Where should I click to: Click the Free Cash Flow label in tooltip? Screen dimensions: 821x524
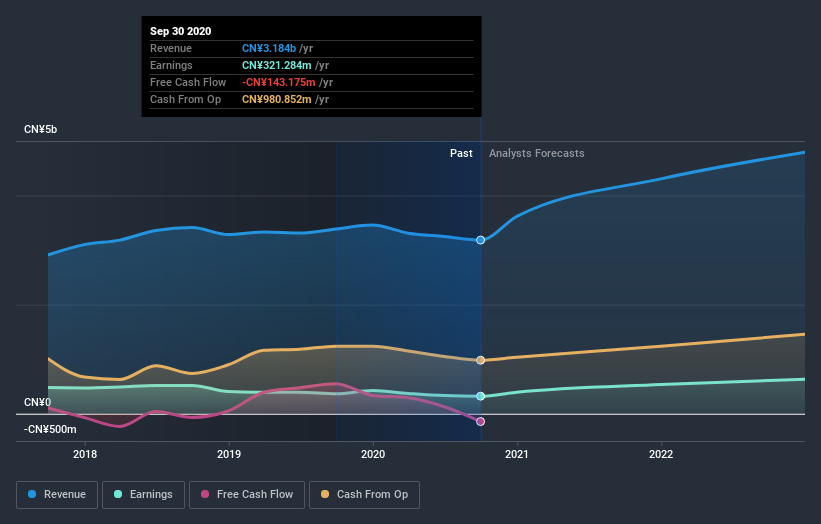(188, 82)
